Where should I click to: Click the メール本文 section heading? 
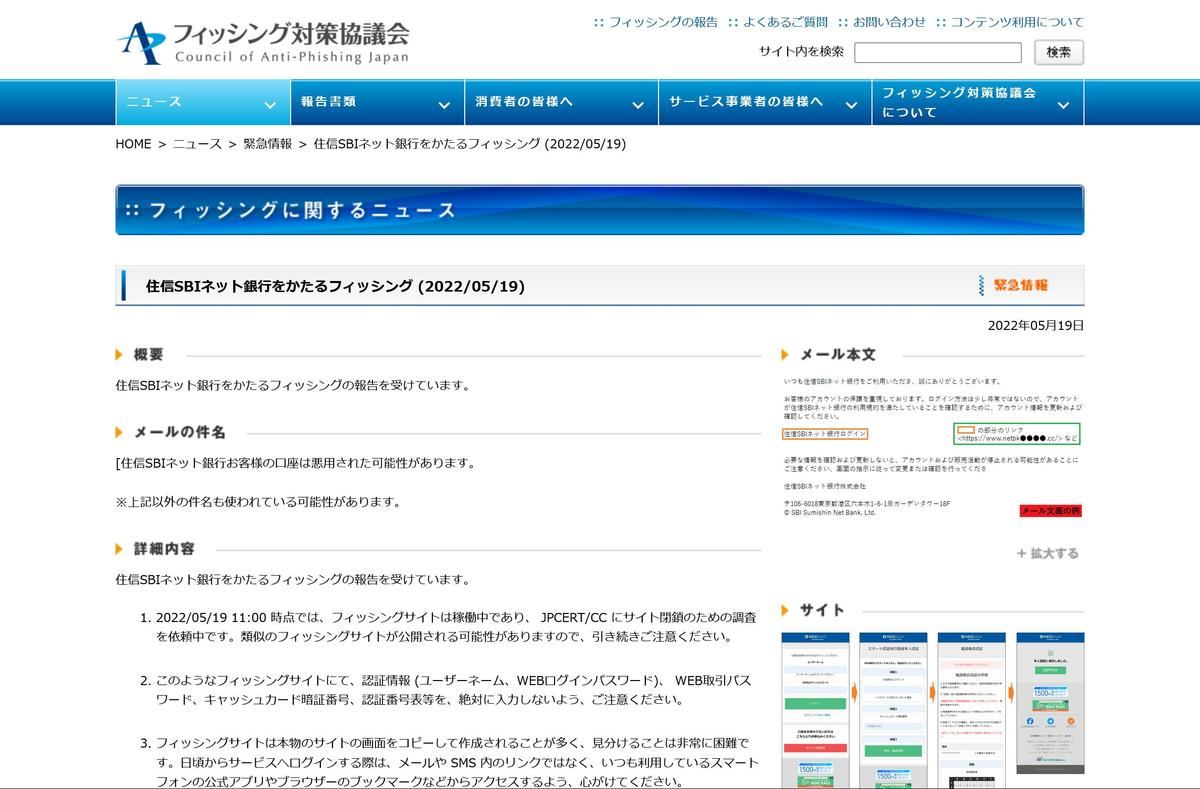click(x=838, y=355)
